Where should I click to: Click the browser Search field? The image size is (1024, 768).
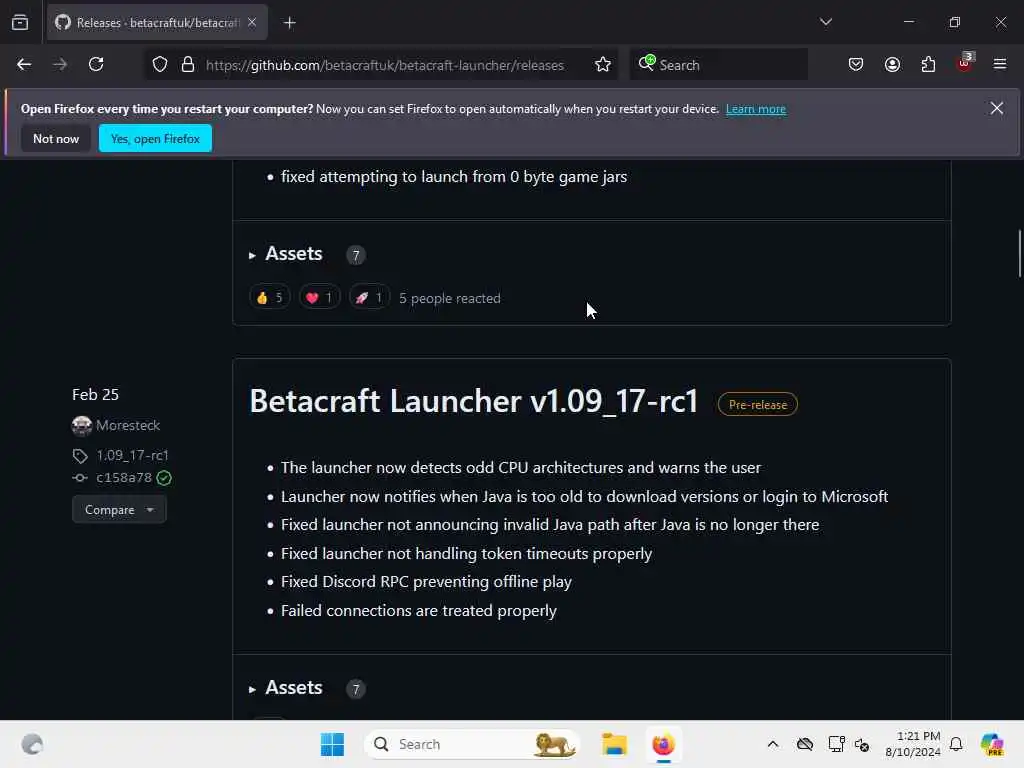[718, 65]
